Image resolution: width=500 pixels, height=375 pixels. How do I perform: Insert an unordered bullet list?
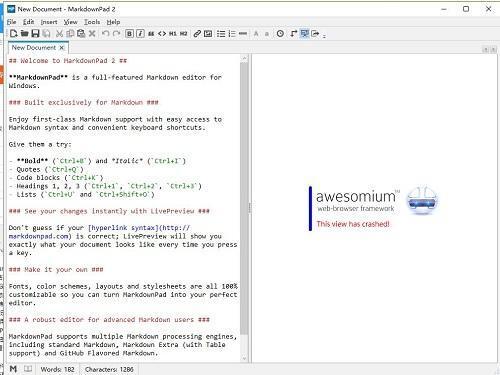[221, 33]
